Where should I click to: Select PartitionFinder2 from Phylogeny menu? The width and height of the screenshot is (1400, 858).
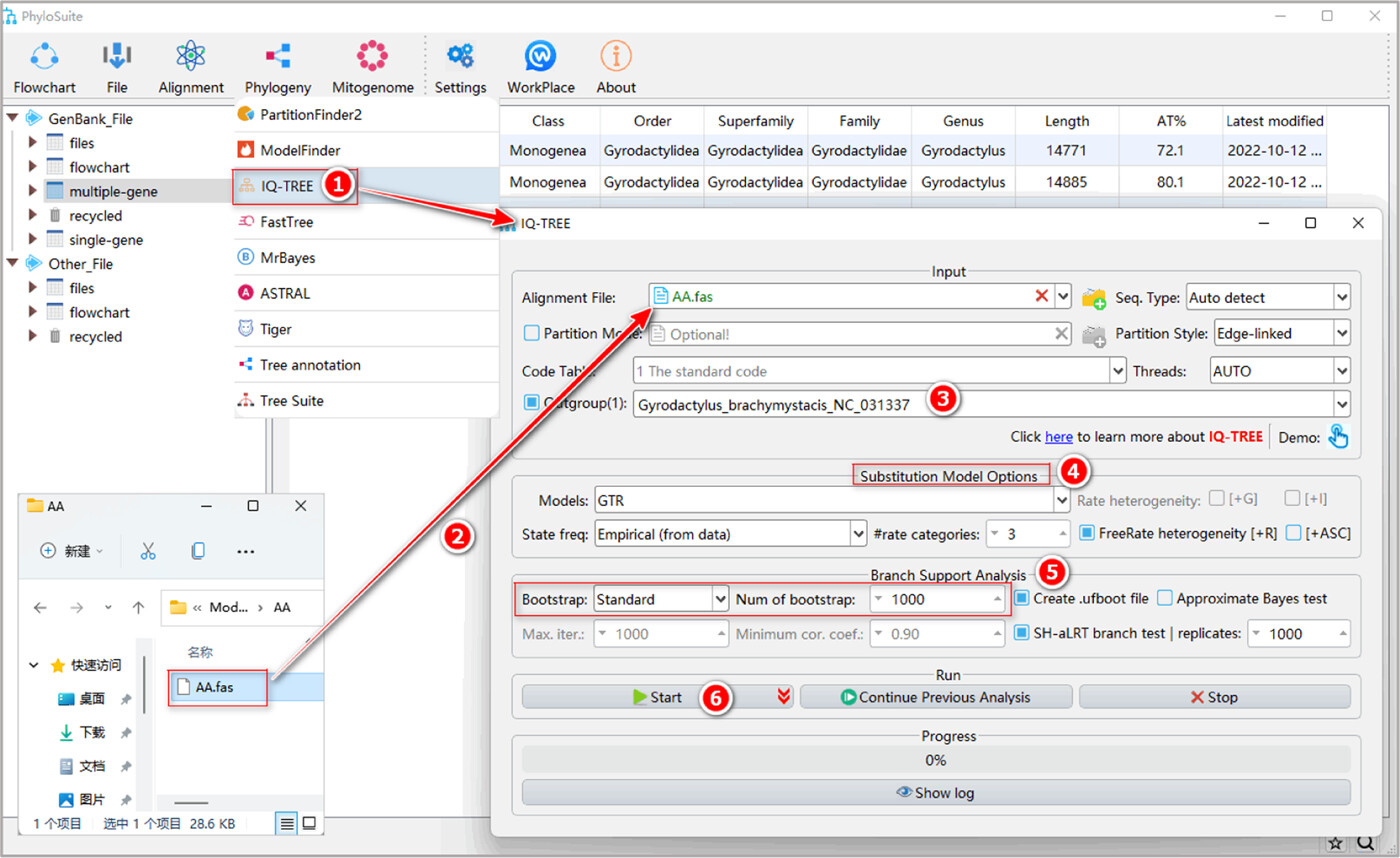(366, 114)
